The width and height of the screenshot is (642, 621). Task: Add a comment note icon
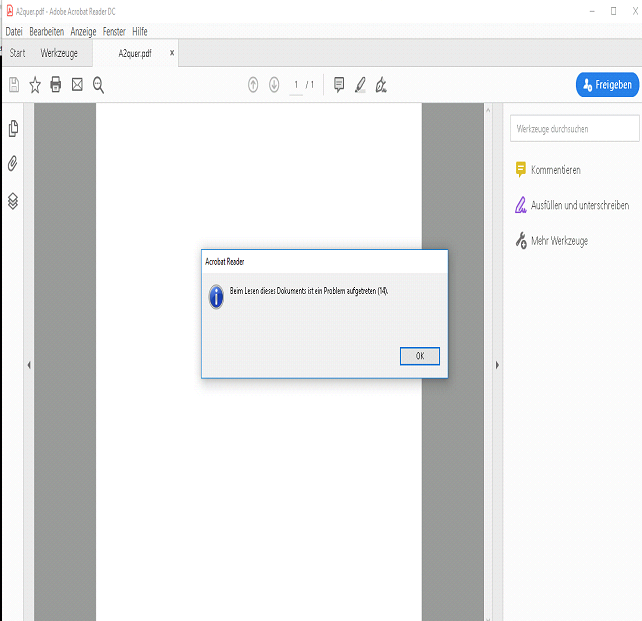[x=339, y=85]
